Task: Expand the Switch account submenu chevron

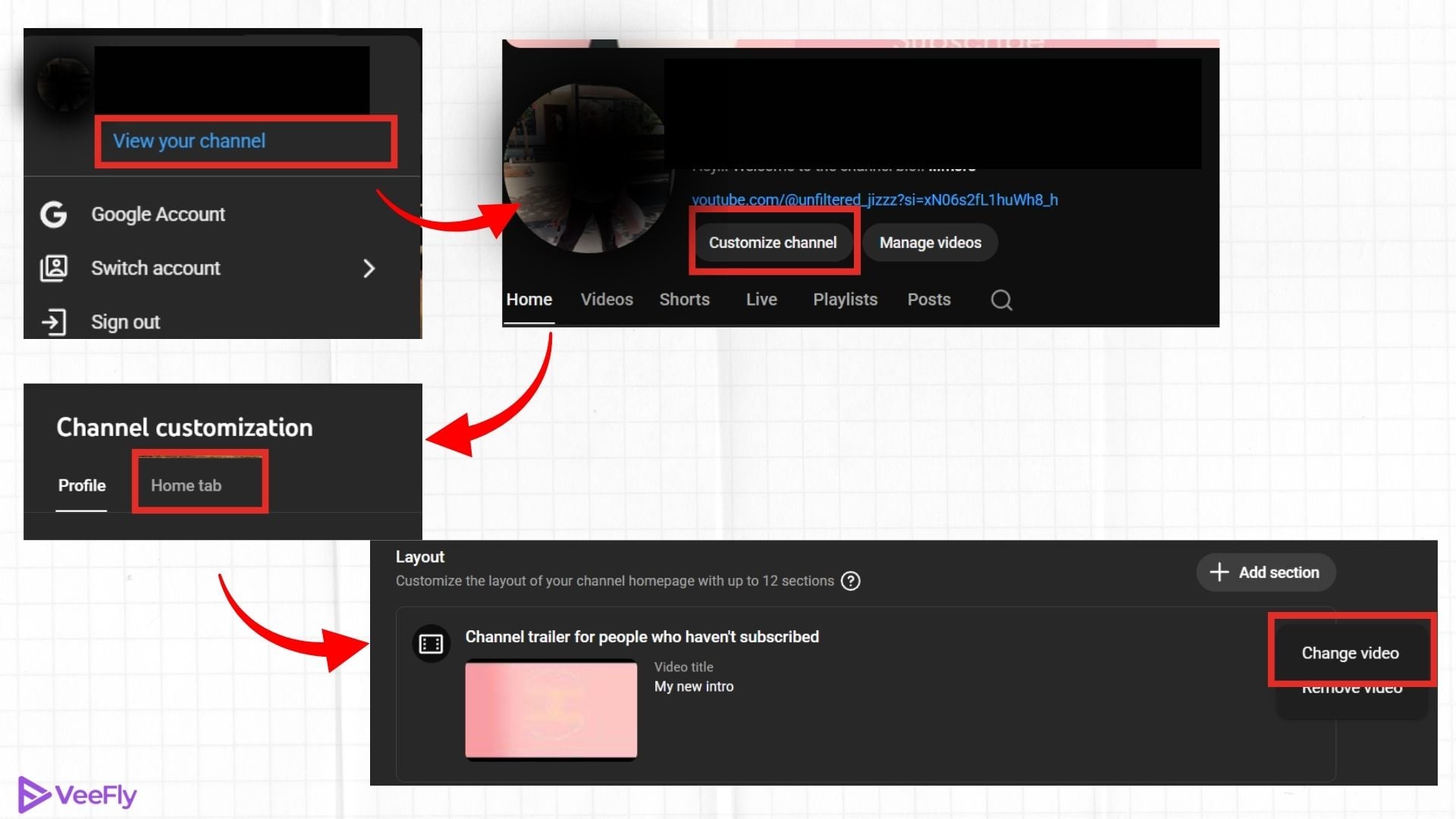Action: pos(369,268)
